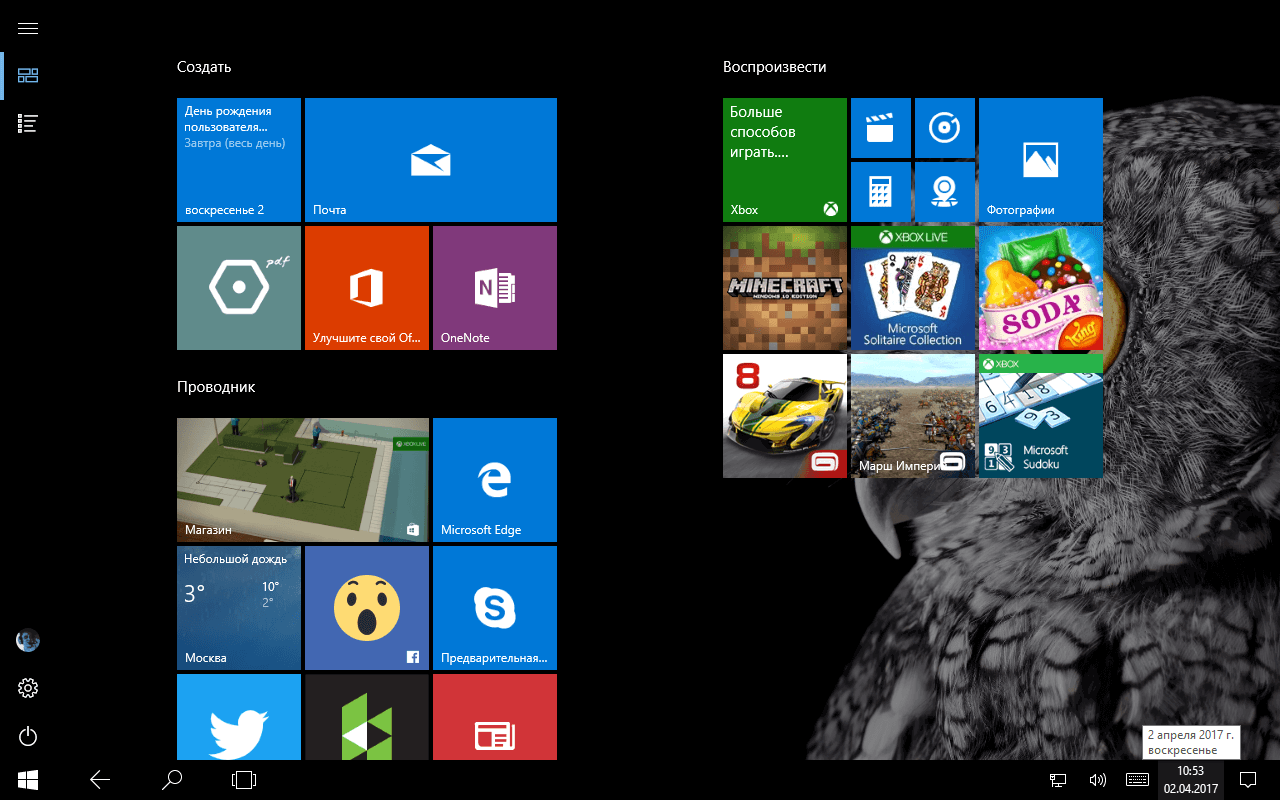Open the Asphalt 8 racing tile

pos(785,416)
